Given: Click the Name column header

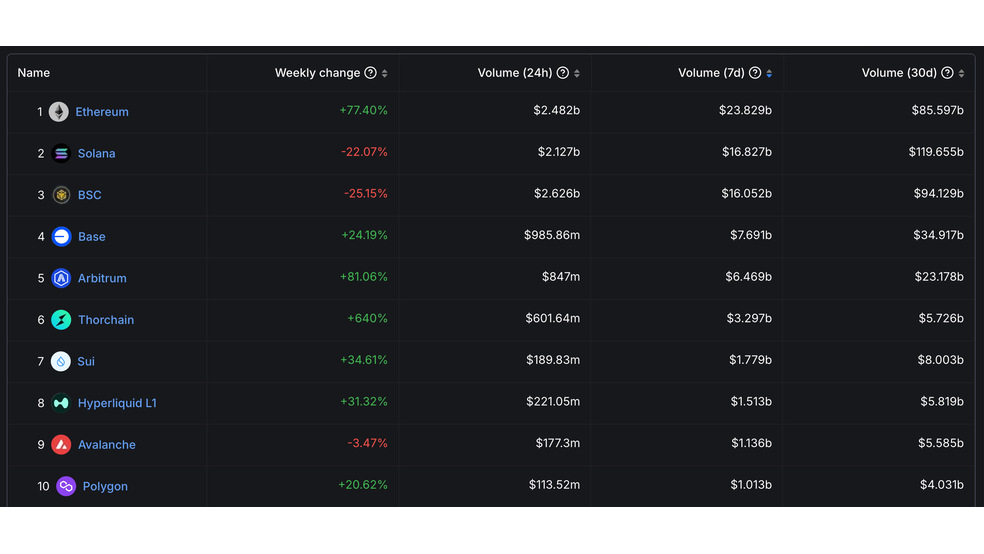Looking at the screenshot, I should tap(34, 73).
